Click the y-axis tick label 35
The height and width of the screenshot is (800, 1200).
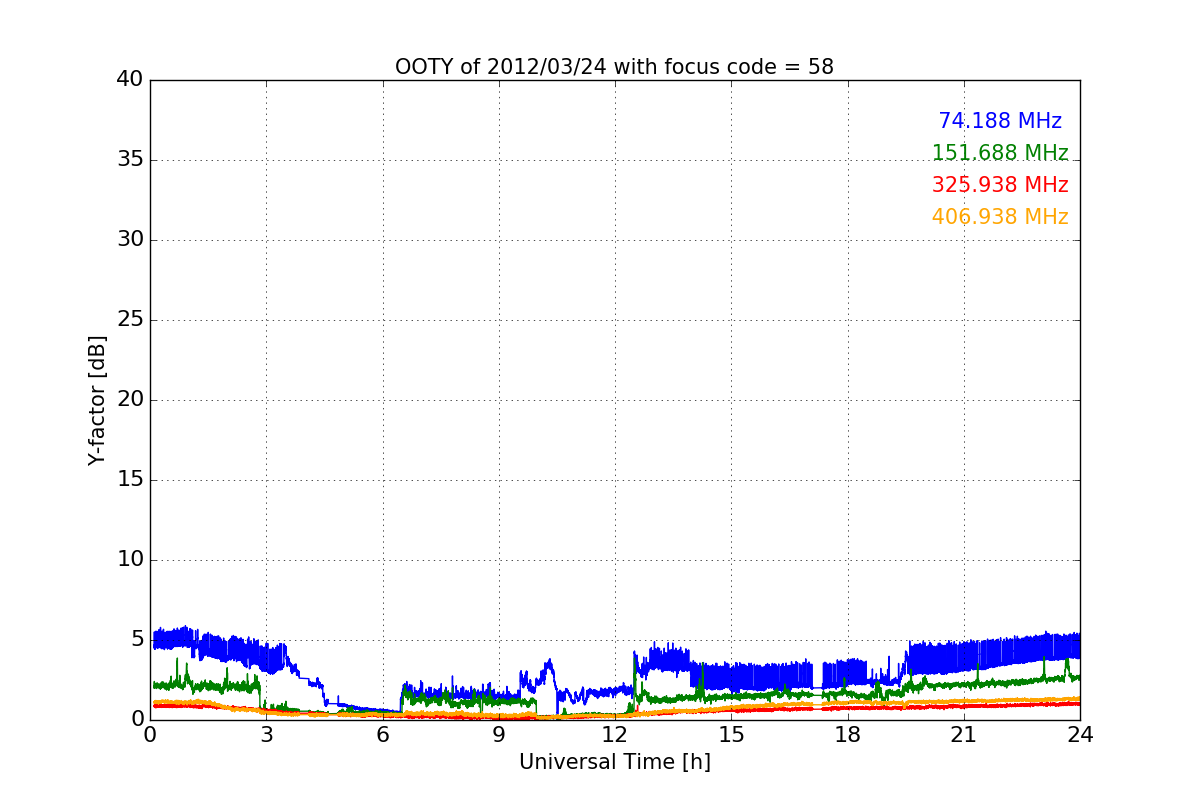(x=130, y=160)
